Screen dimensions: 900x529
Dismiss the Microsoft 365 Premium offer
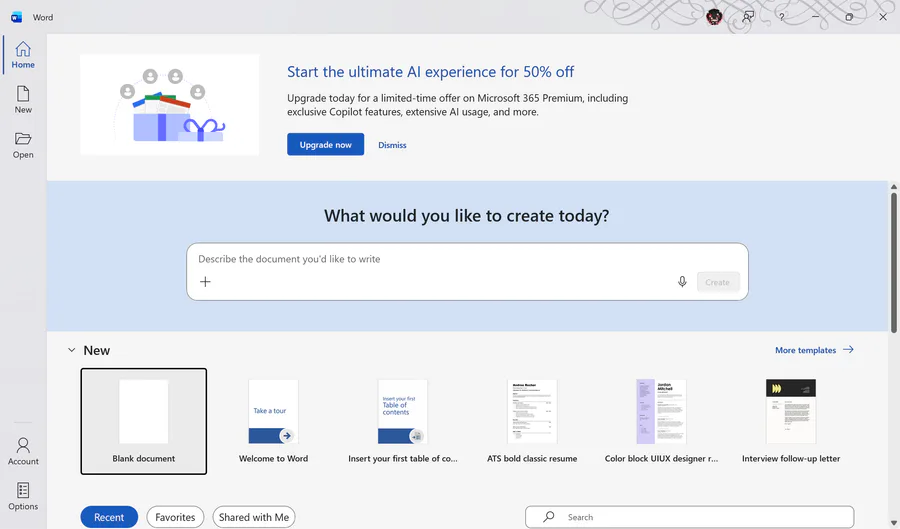click(392, 145)
